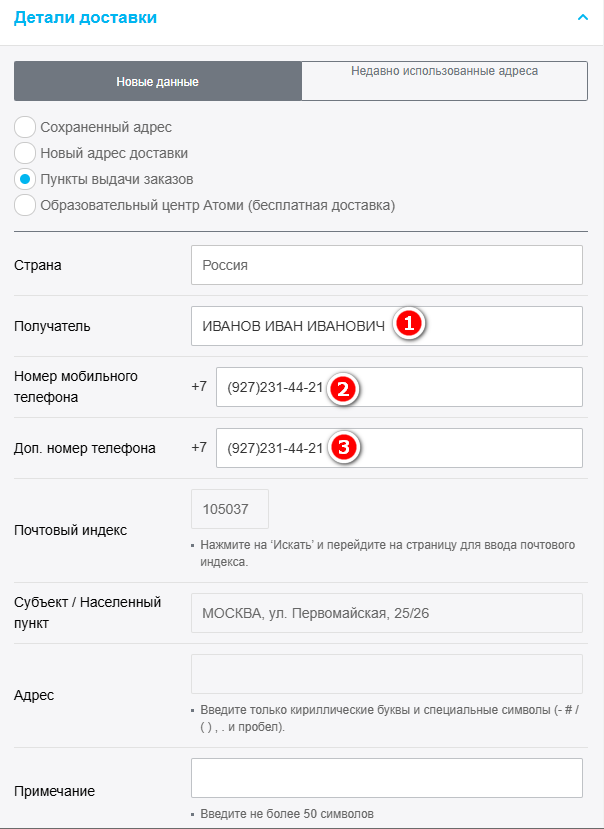604x829 pixels.
Task: Click the Почтовый индекс hint text
Action: click(387, 553)
